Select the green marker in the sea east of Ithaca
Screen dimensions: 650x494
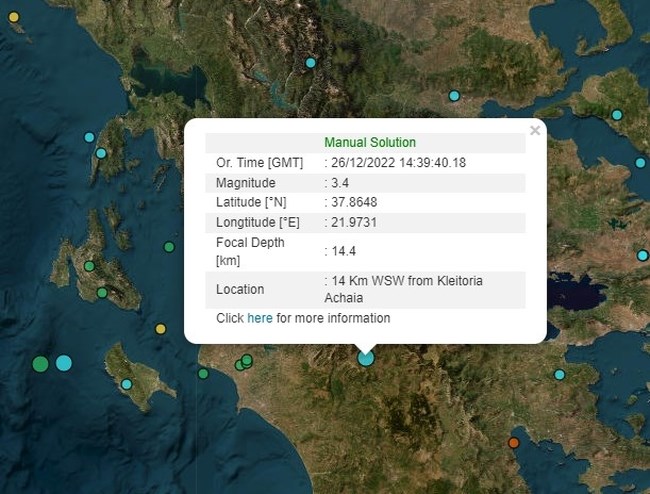coord(169,247)
